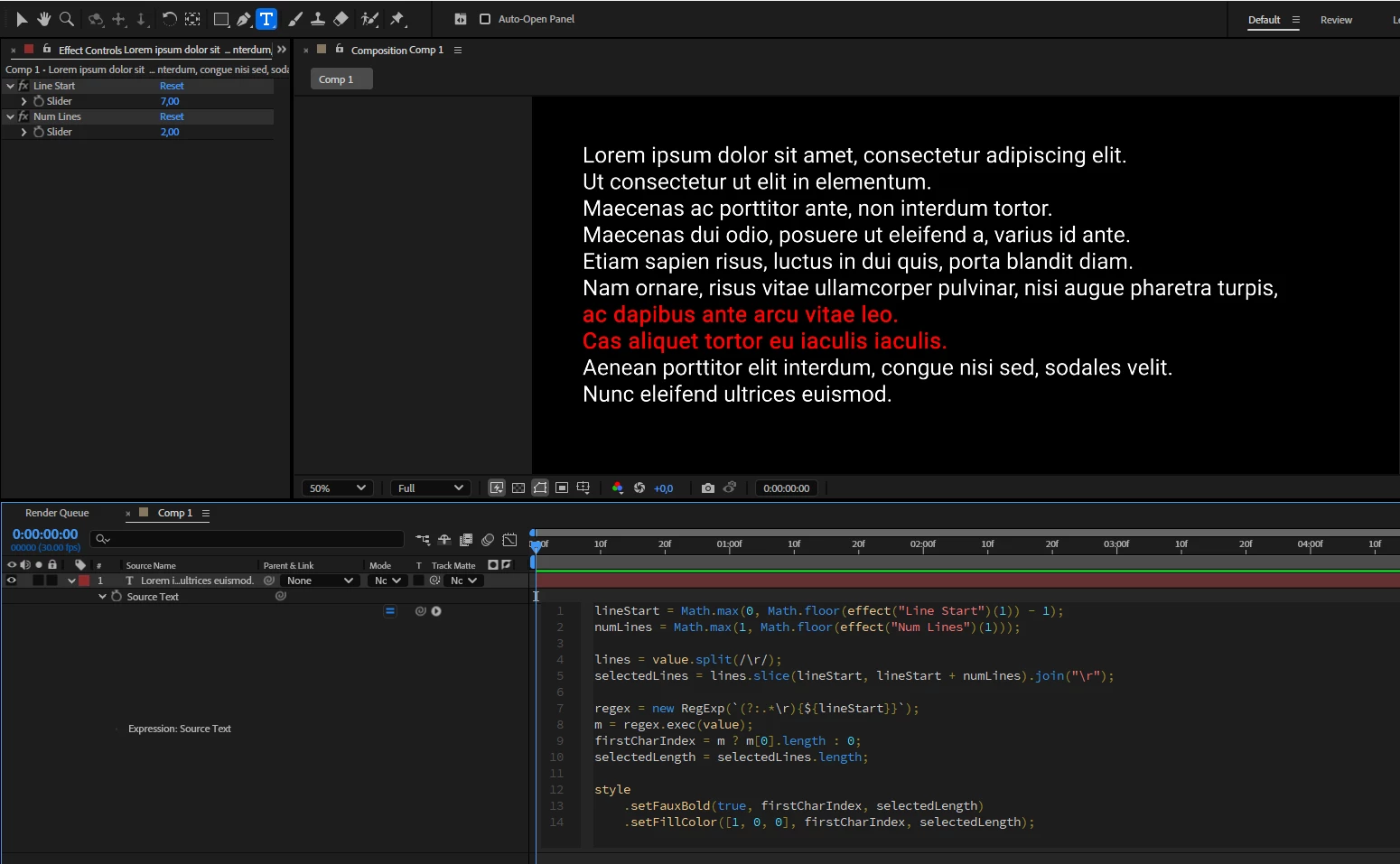Viewport: 1400px width, 864px height.
Task: Select the Zoom magnifier tool
Action: click(x=66, y=19)
